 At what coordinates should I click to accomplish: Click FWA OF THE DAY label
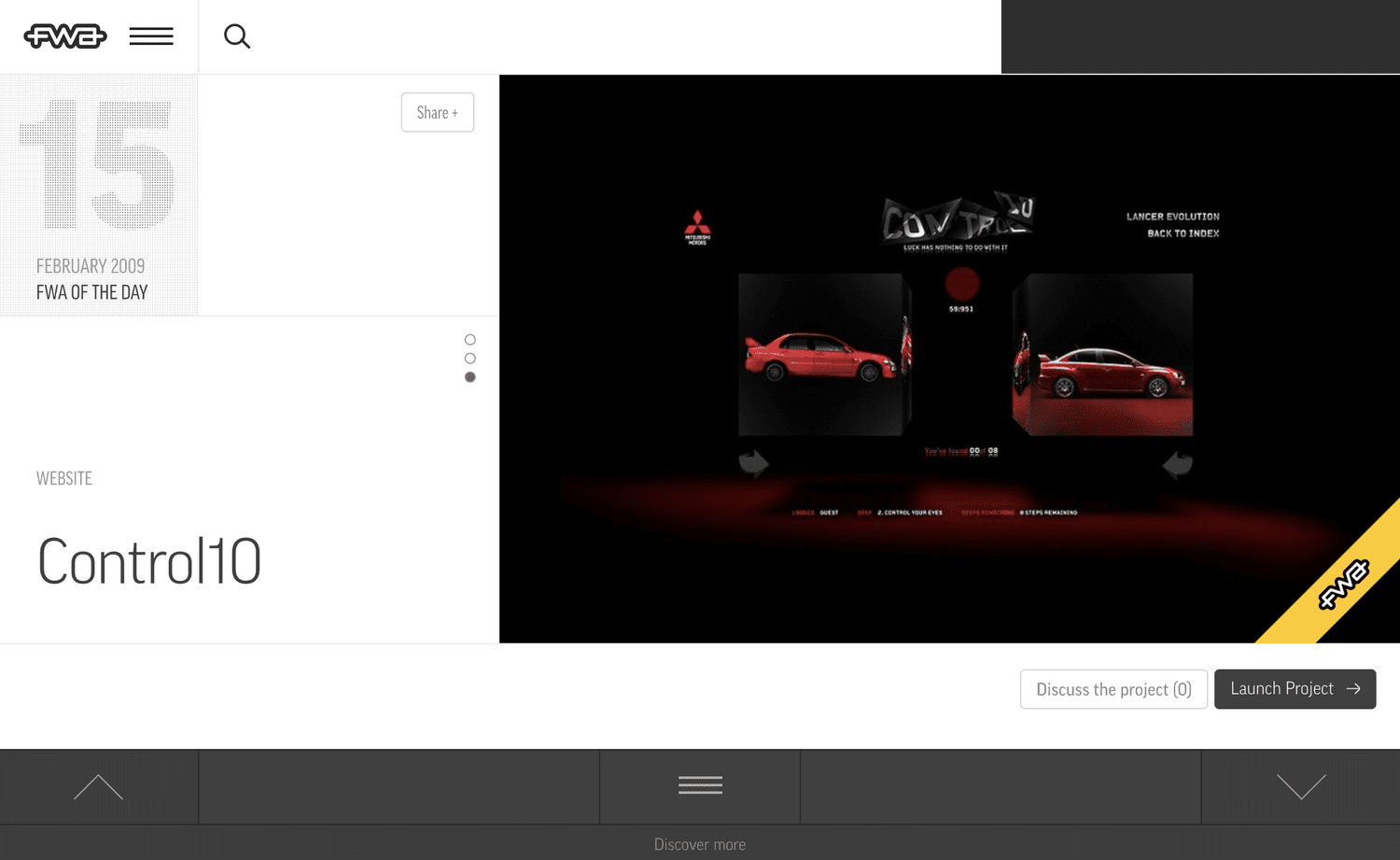91,292
